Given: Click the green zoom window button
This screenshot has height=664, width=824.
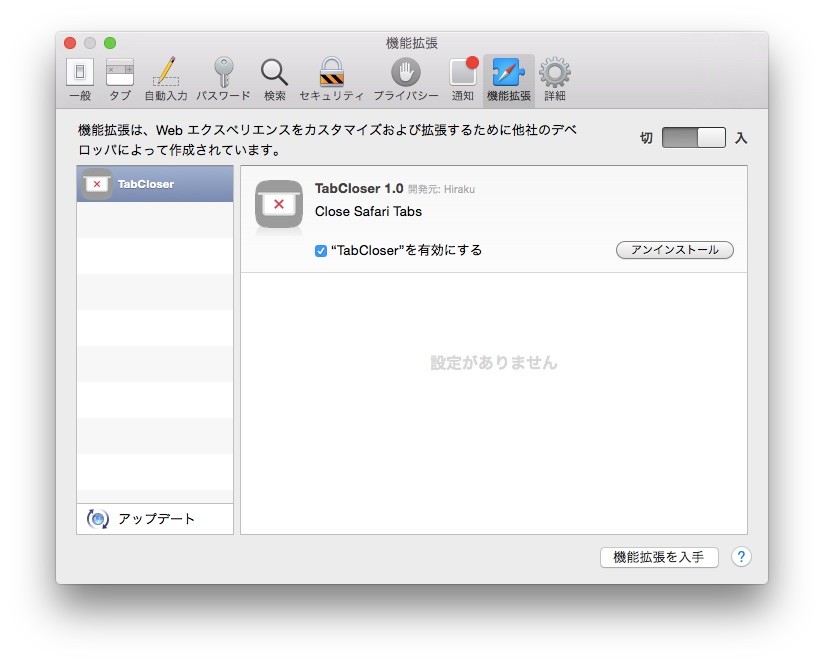Looking at the screenshot, I should coord(110,43).
